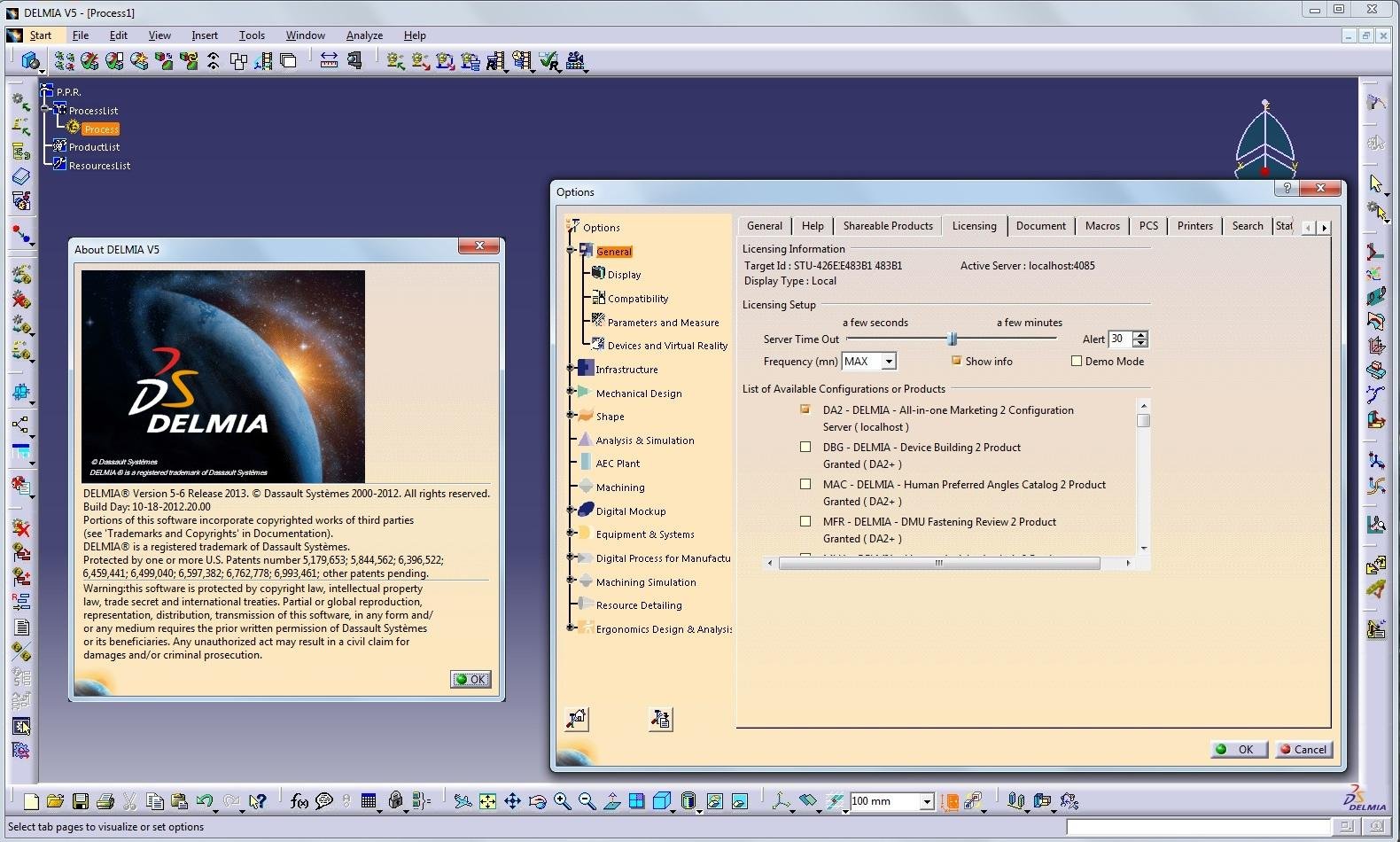Click the Swap Visible Space icon

point(739,801)
